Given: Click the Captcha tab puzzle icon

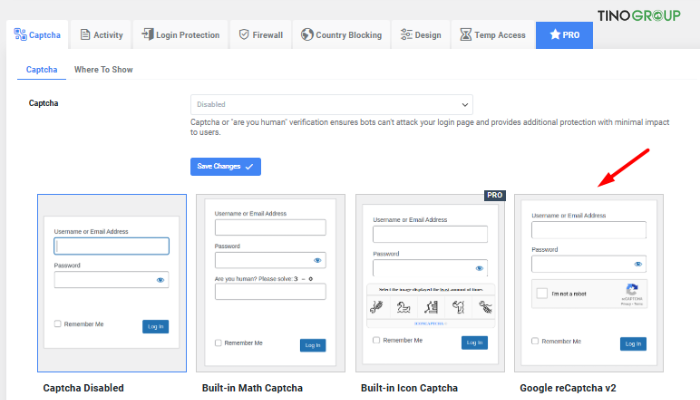Looking at the screenshot, I should tap(20, 34).
